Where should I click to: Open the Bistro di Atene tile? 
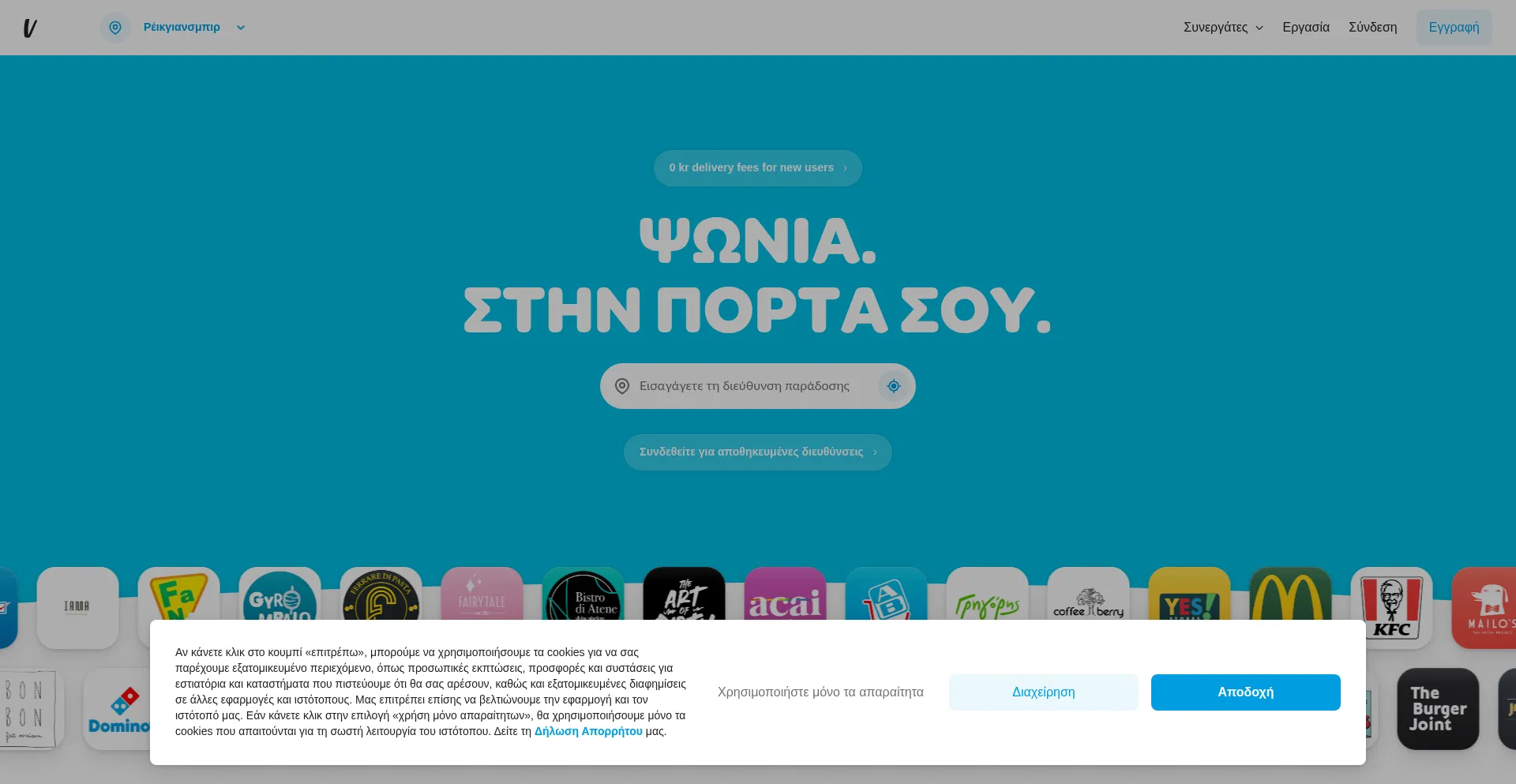[583, 595]
